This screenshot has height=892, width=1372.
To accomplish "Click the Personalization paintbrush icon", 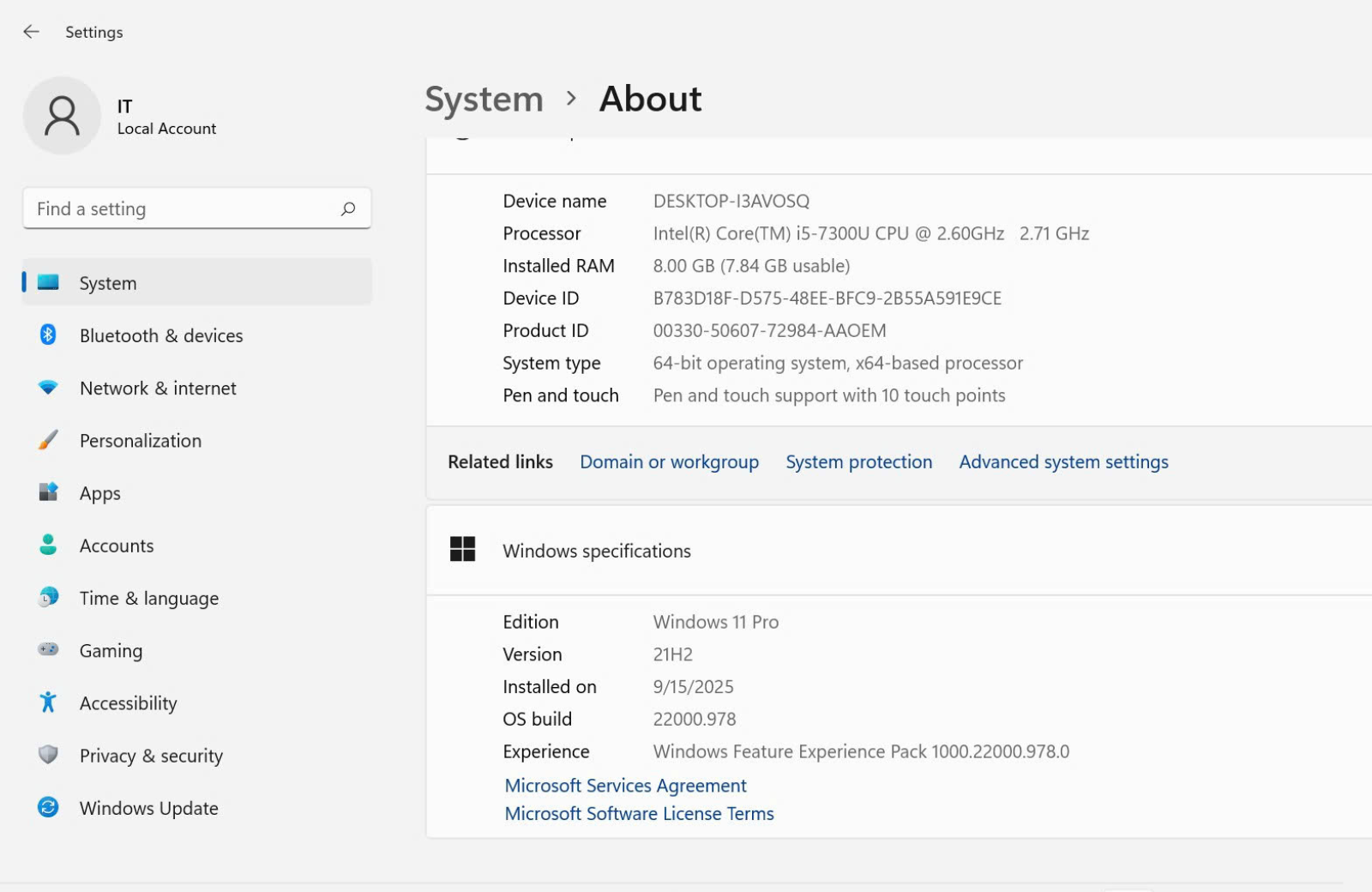I will (48, 441).
